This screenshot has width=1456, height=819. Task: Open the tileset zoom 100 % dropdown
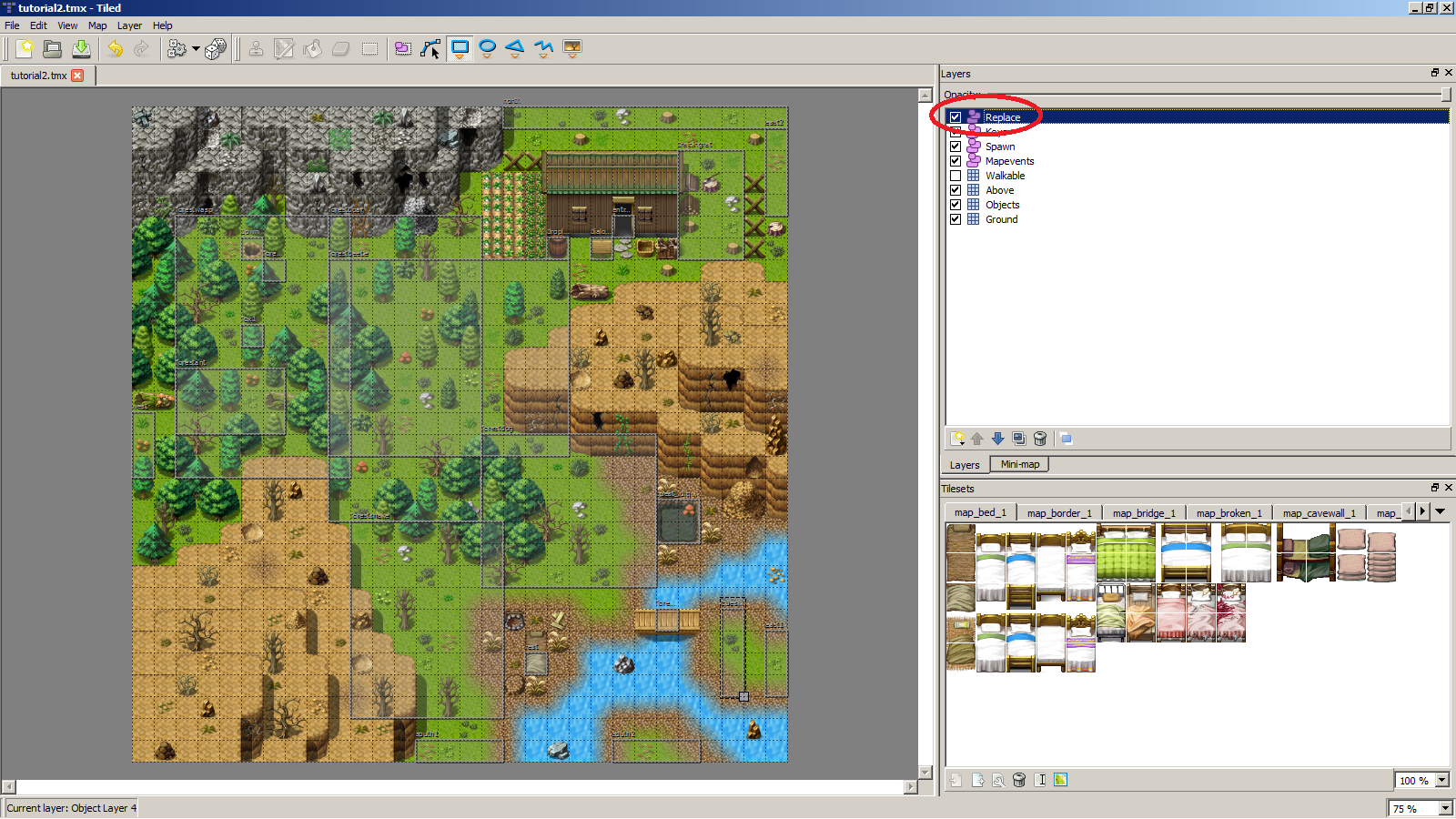pos(1442,780)
